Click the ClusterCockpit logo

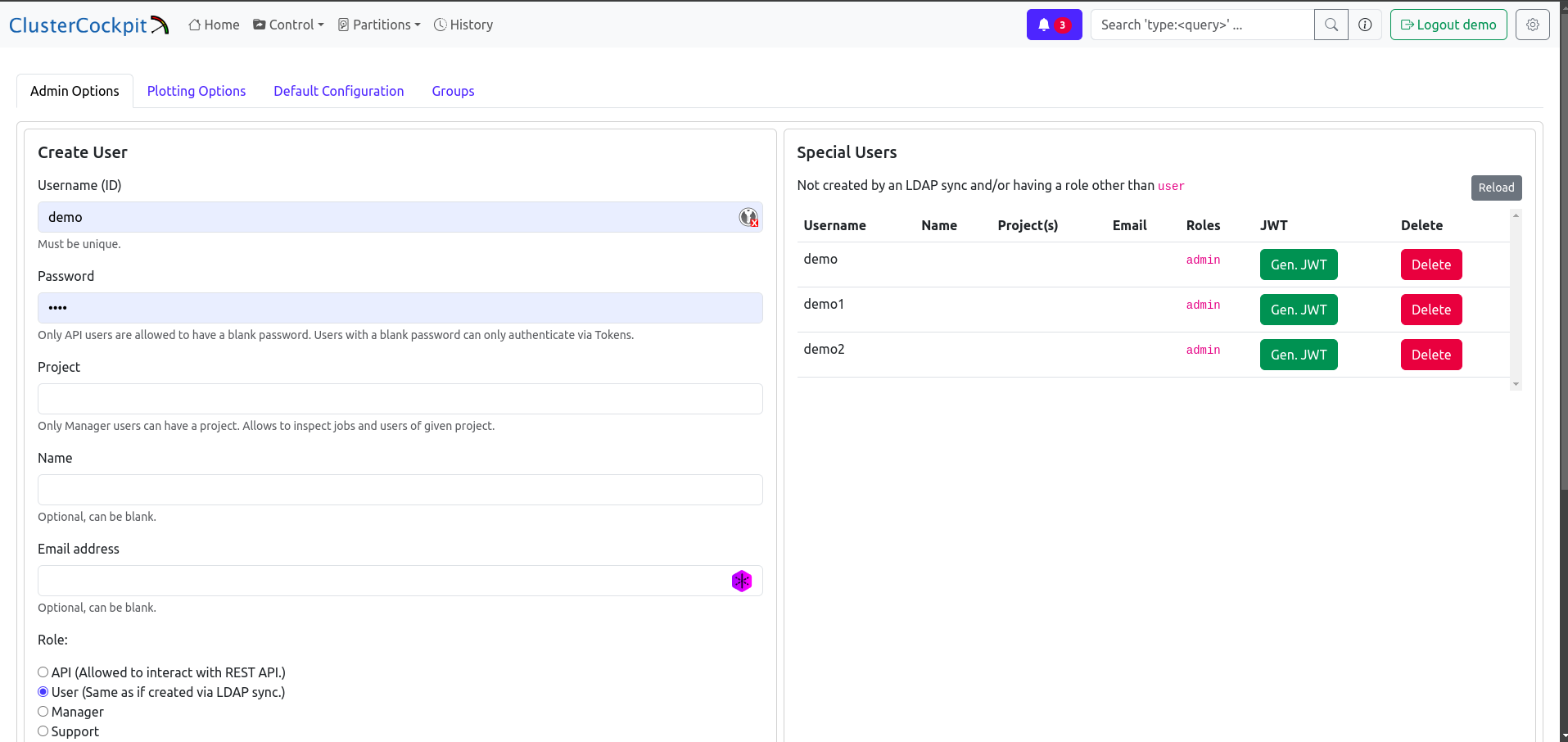point(88,25)
